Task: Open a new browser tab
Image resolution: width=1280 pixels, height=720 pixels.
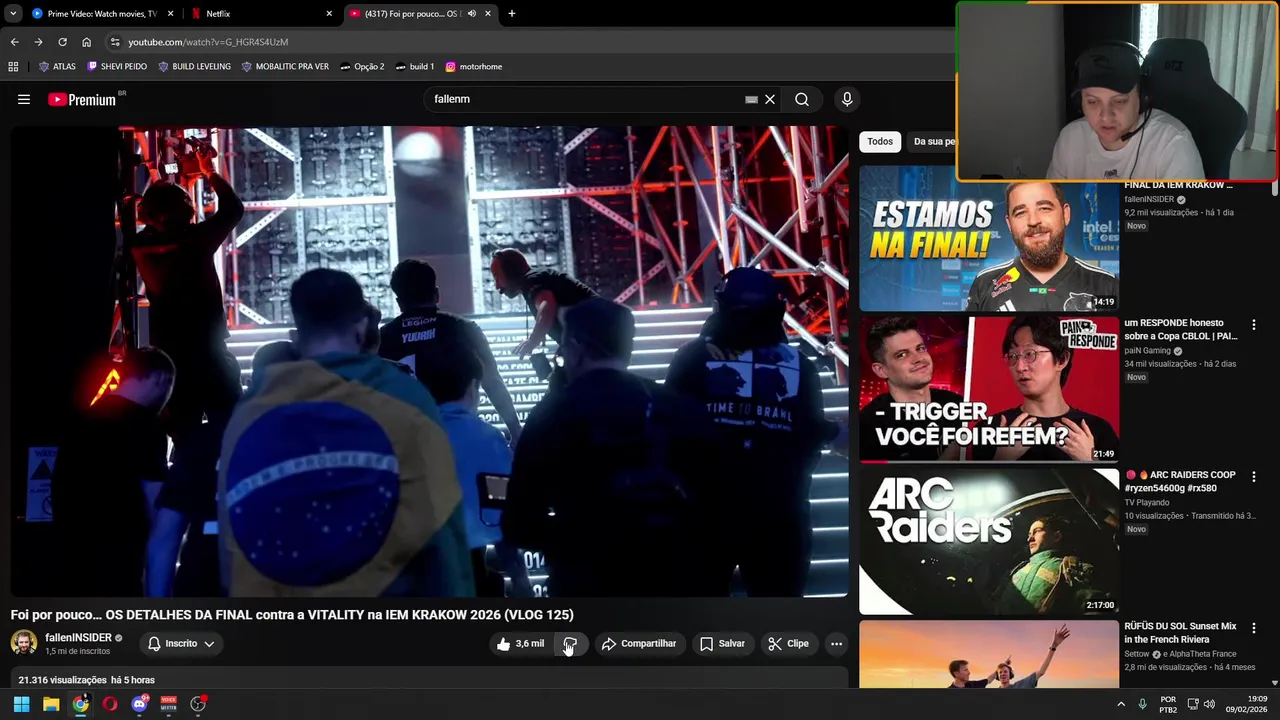Action: tap(512, 14)
